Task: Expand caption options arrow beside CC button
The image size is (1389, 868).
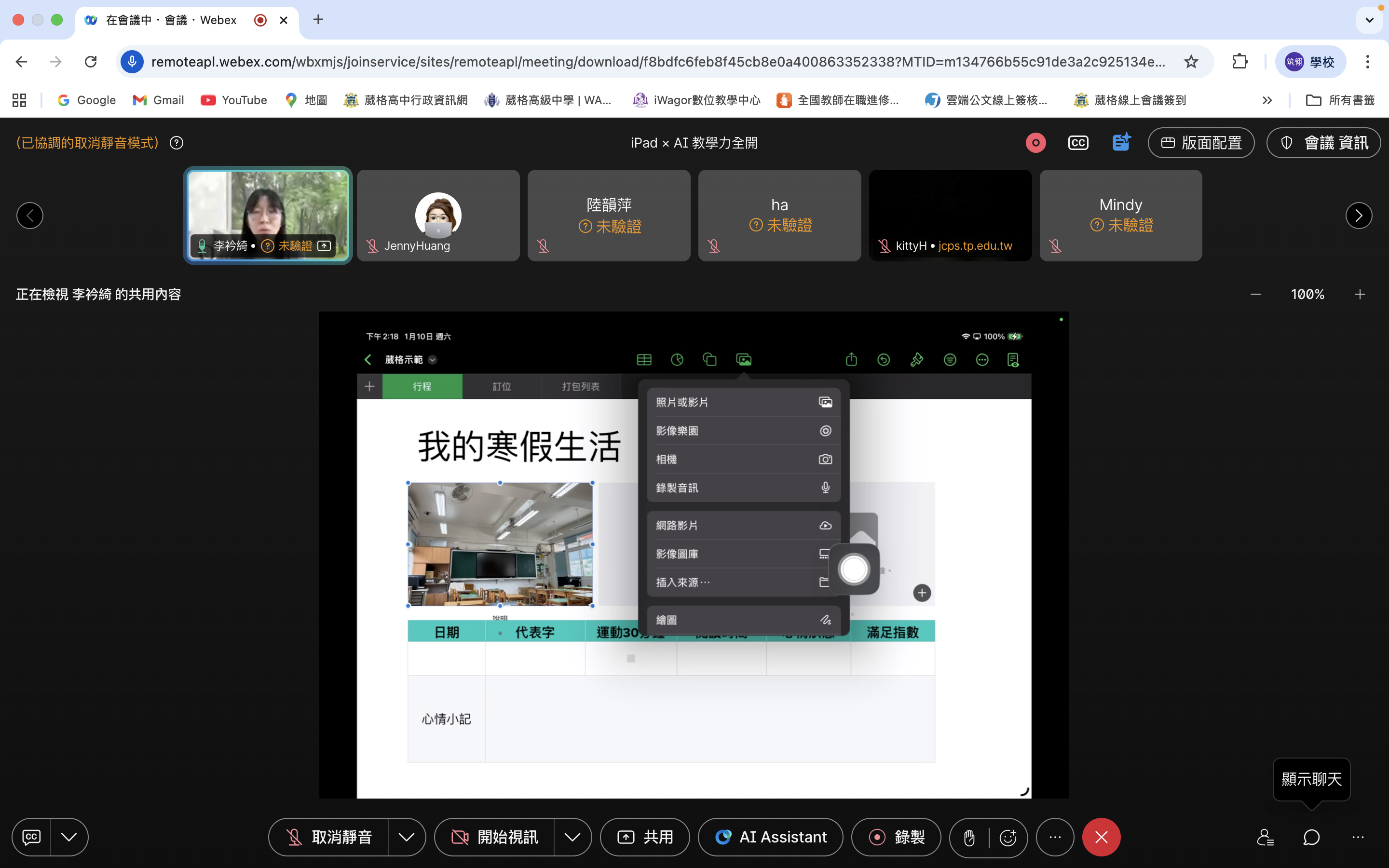Action: coord(69,838)
